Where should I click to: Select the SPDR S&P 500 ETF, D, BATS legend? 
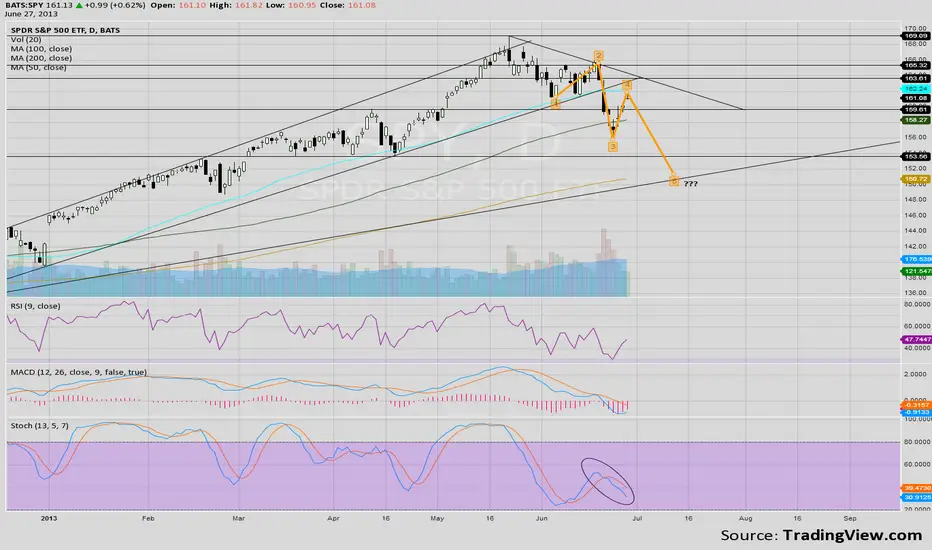pyautogui.click(x=65, y=30)
